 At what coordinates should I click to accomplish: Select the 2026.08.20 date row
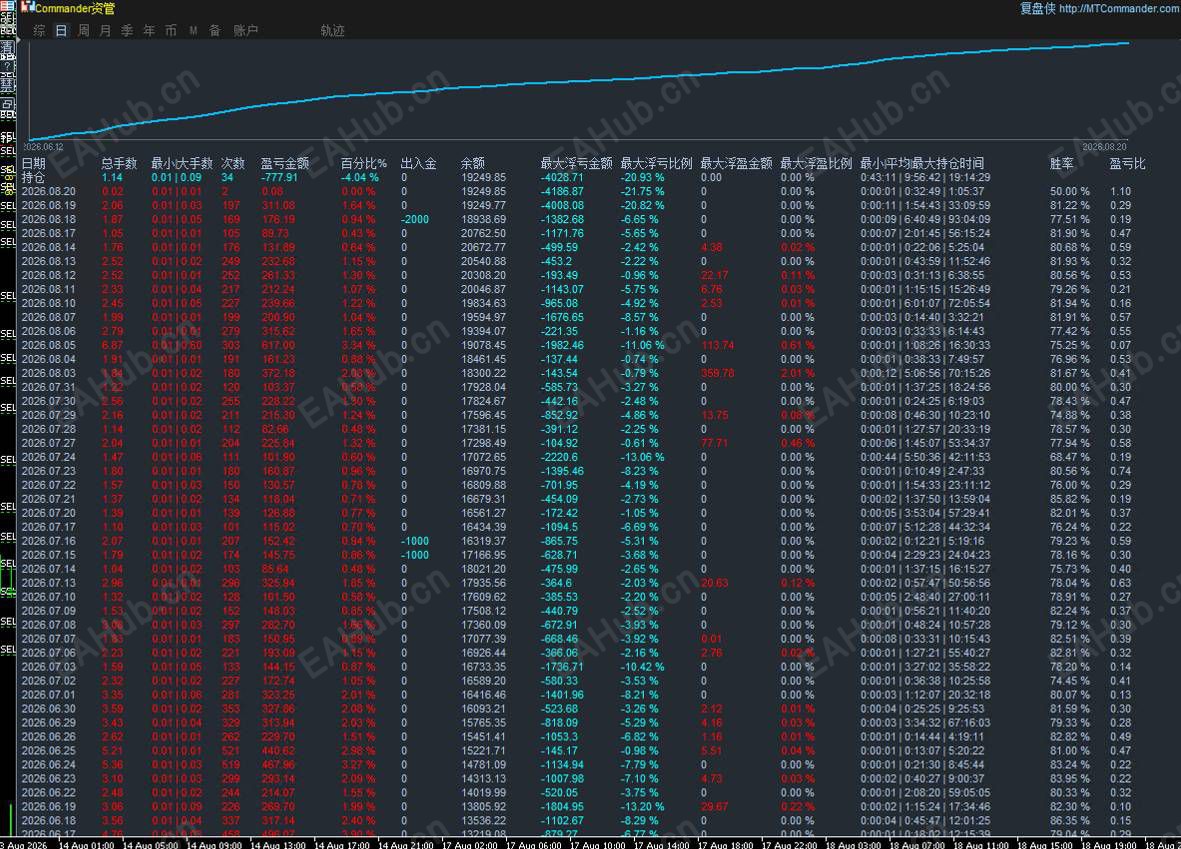(49, 191)
